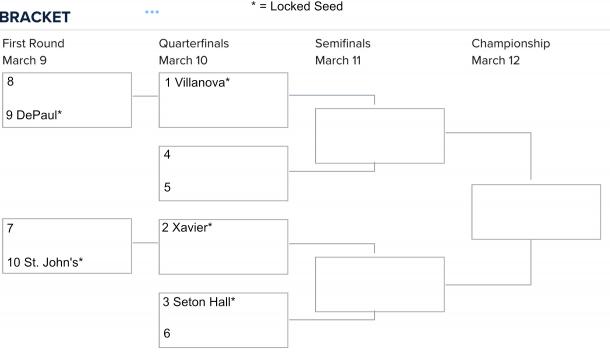Click the 10 St. John's entry

(x=45, y=262)
